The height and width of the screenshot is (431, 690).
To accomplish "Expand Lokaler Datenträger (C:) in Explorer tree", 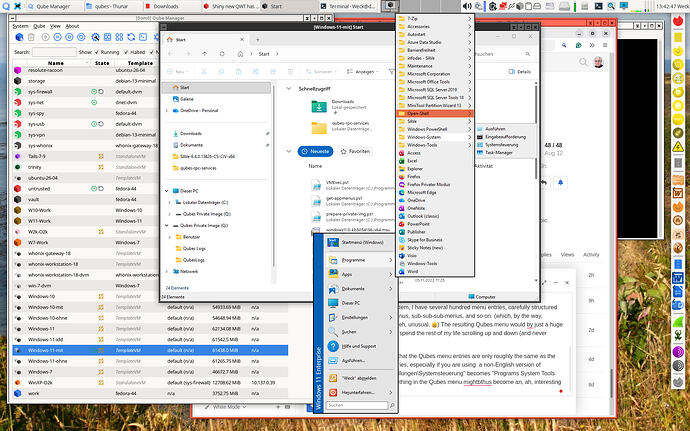I will click(x=169, y=203).
